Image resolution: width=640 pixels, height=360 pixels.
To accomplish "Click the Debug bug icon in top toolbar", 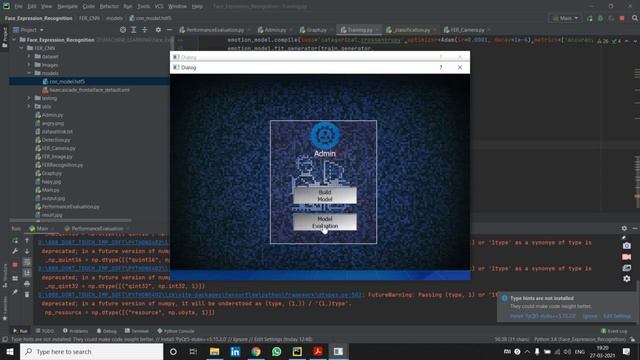I will 600,18.
